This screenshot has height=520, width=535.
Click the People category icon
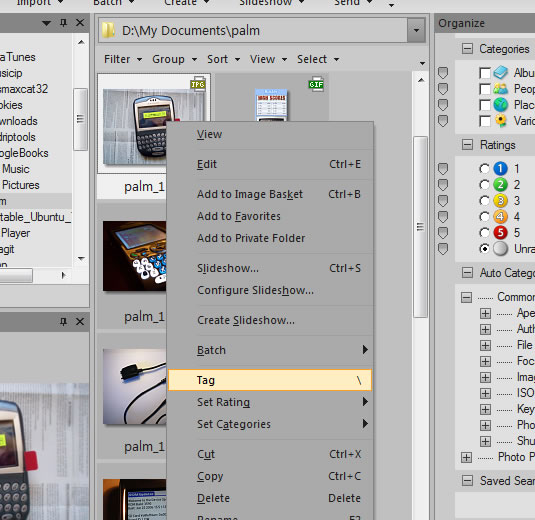(501, 89)
